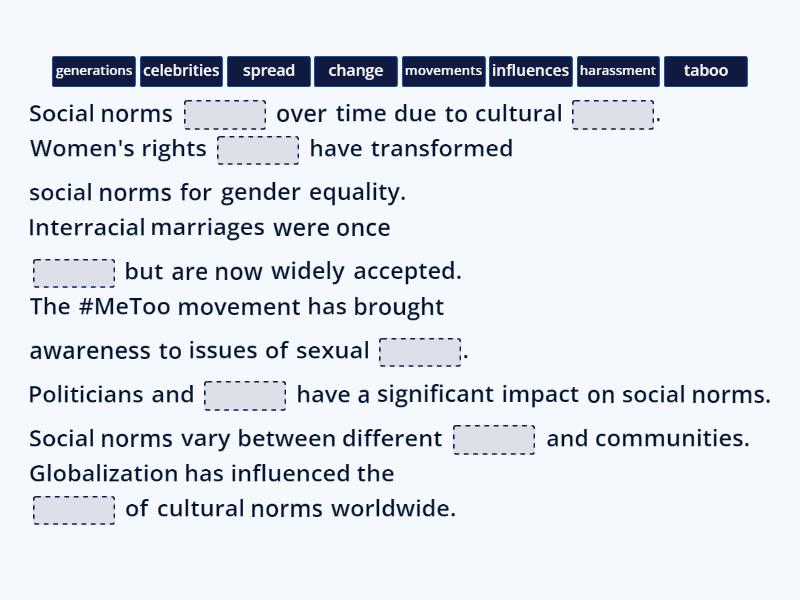Click the "influences" word tile
This screenshot has width=800, height=600.
[531, 71]
